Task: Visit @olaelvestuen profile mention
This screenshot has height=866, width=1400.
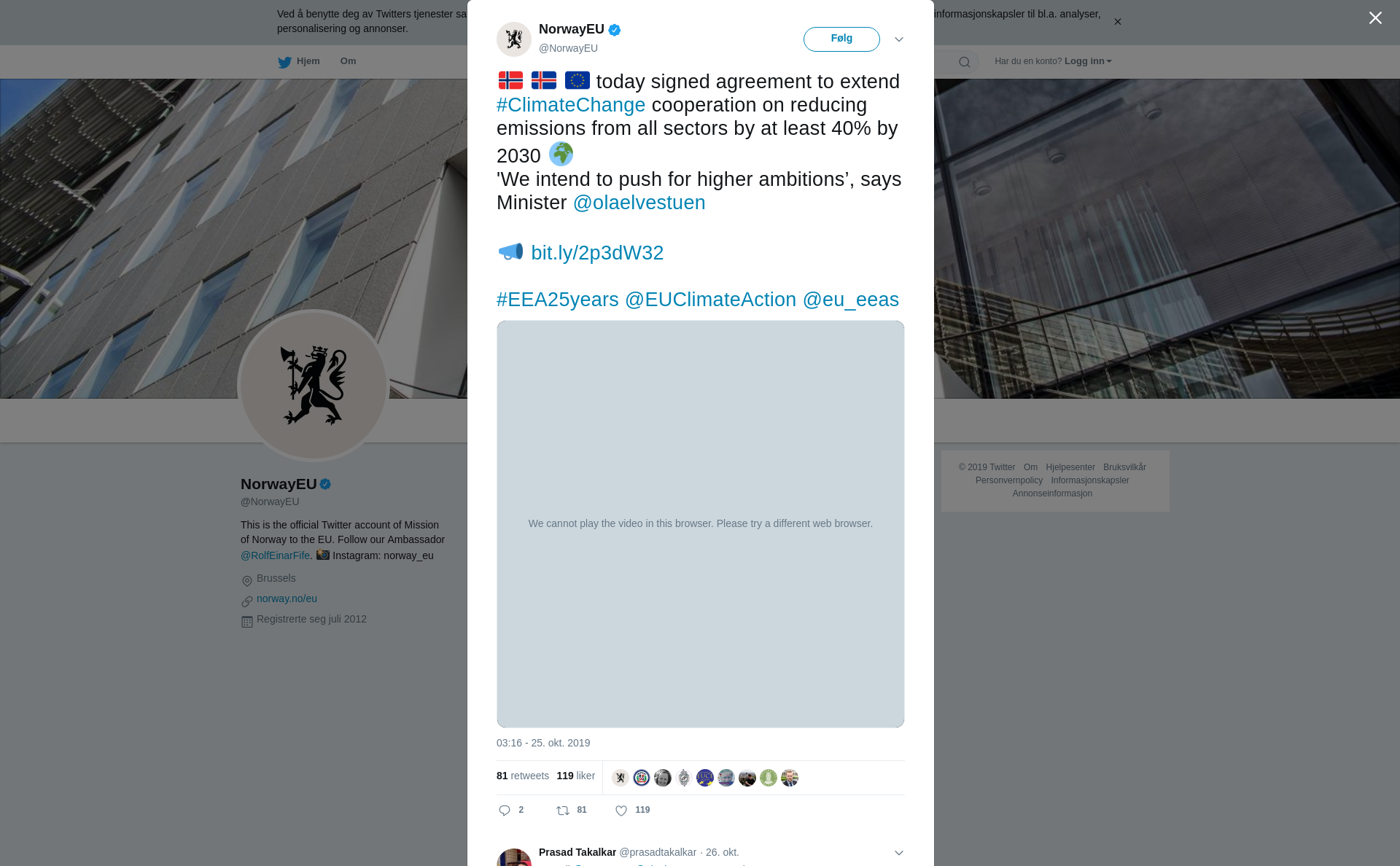Action: point(639,203)
